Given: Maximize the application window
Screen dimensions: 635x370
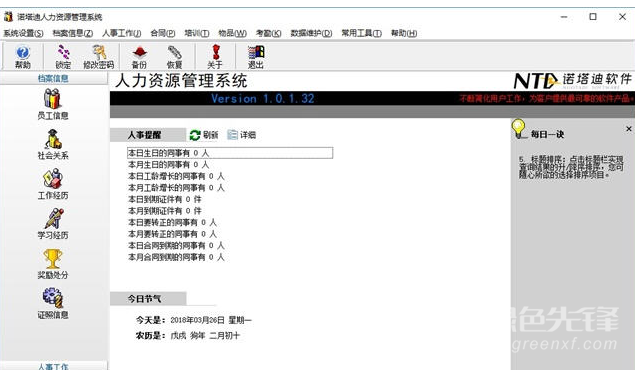Looking at the screenshot, I should coord(593,17).
